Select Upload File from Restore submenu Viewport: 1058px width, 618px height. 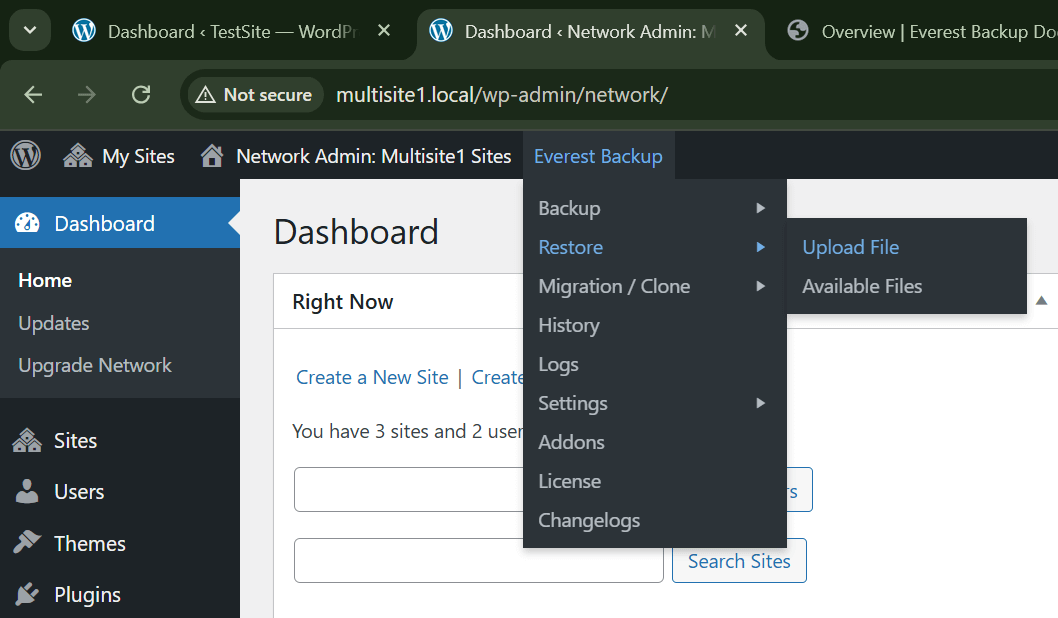[850, 247]
